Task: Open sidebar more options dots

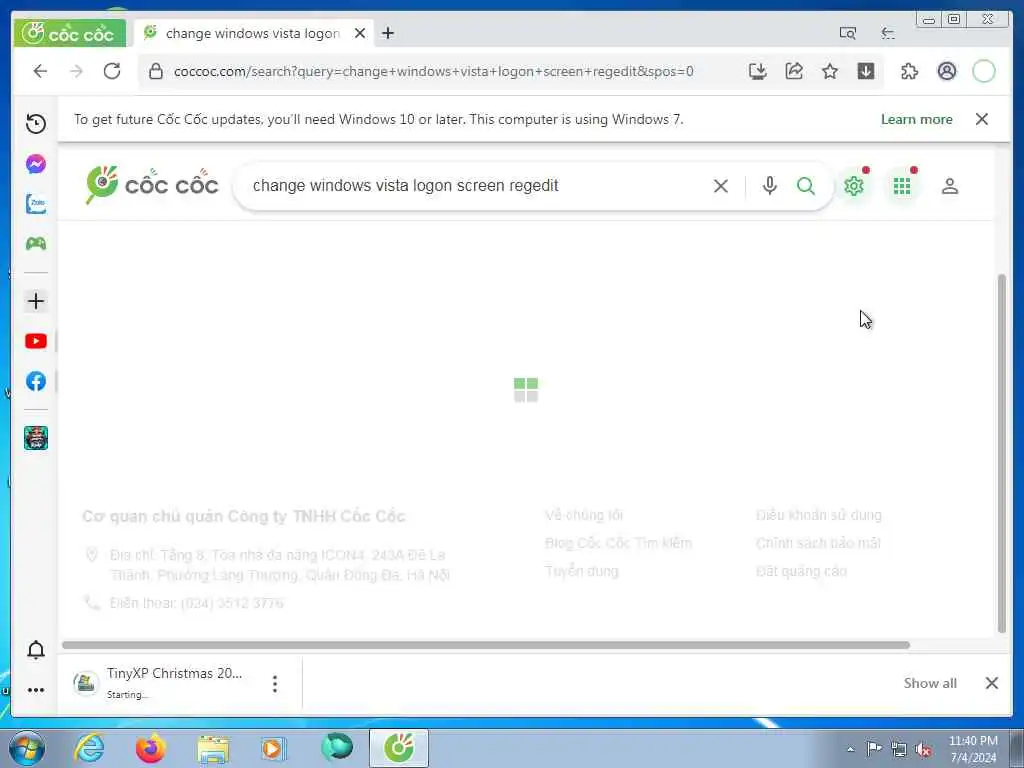Action: tap(36, 690)
